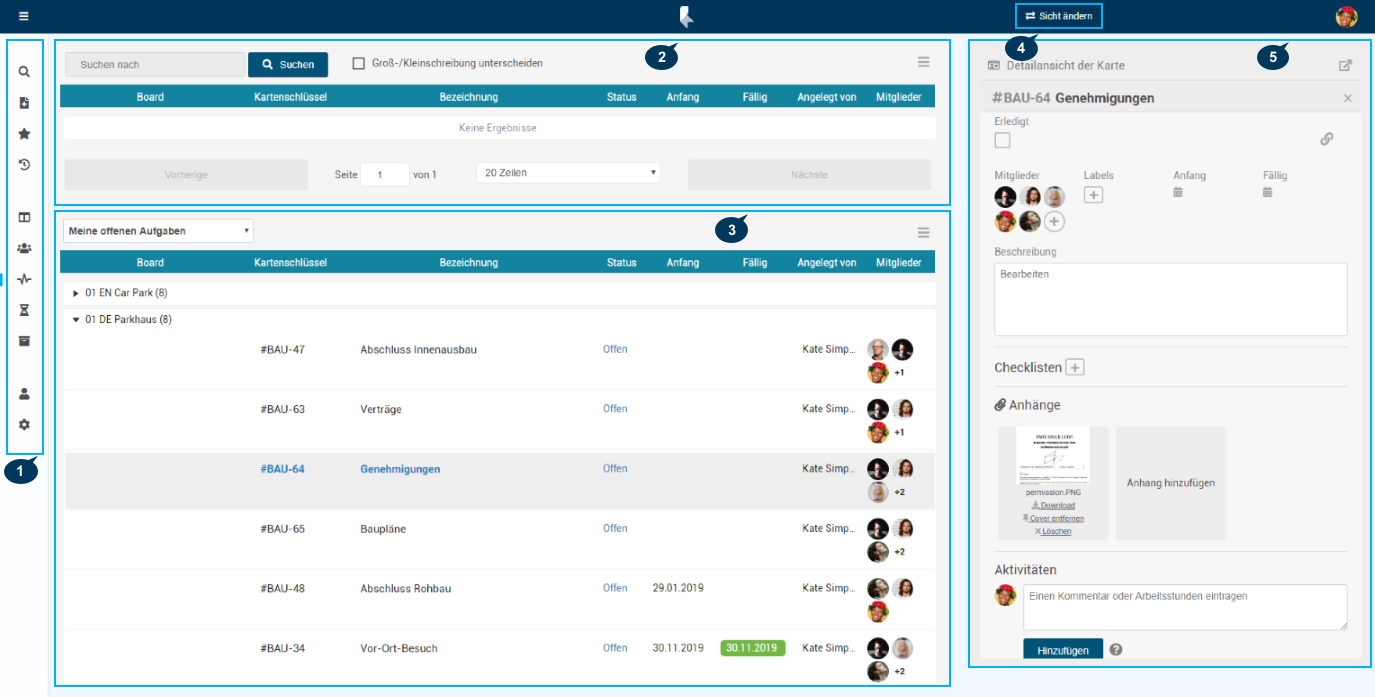
Task: Click the Suchen button
Action: click(x=288, y=65)
